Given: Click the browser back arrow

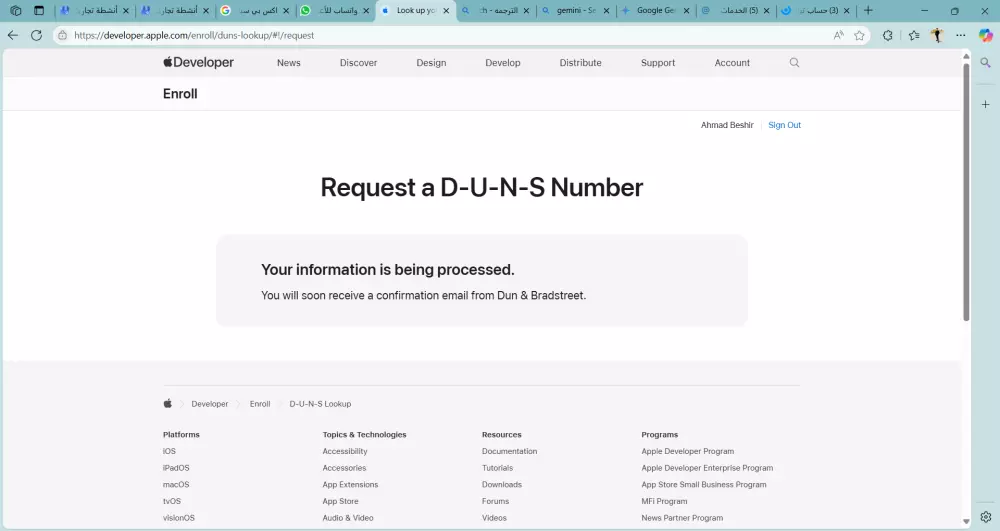Looking at the screenshot, I should click(x=13, y=36).
